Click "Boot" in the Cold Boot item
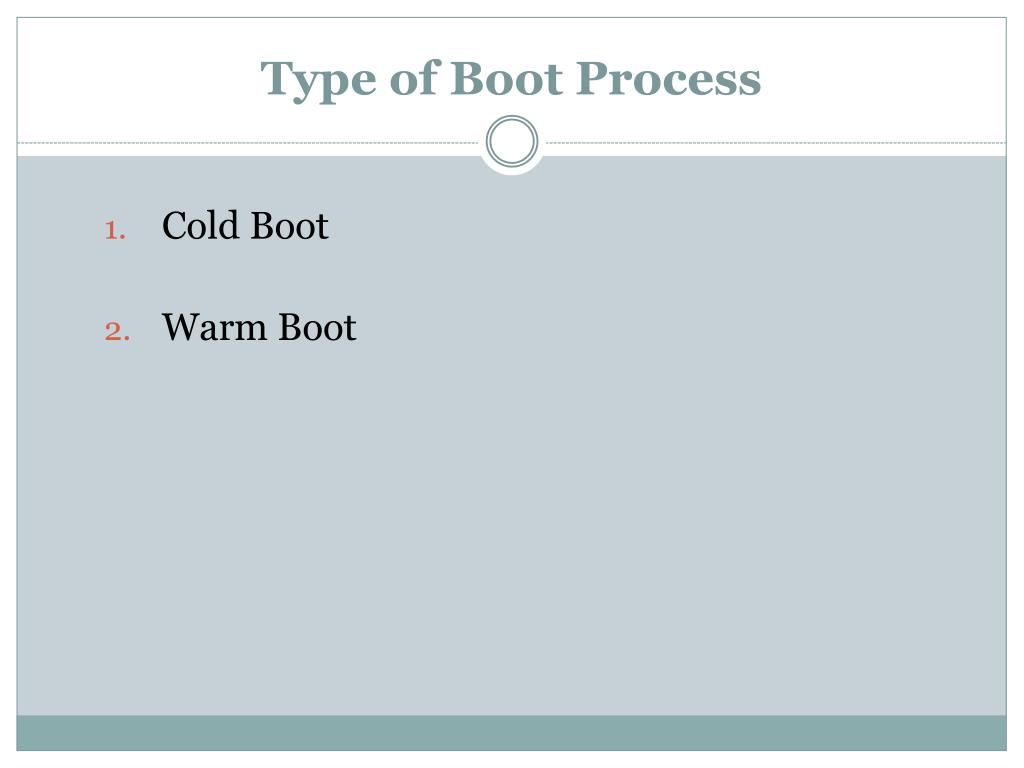1024x768 pixels. tap(289, 226)
